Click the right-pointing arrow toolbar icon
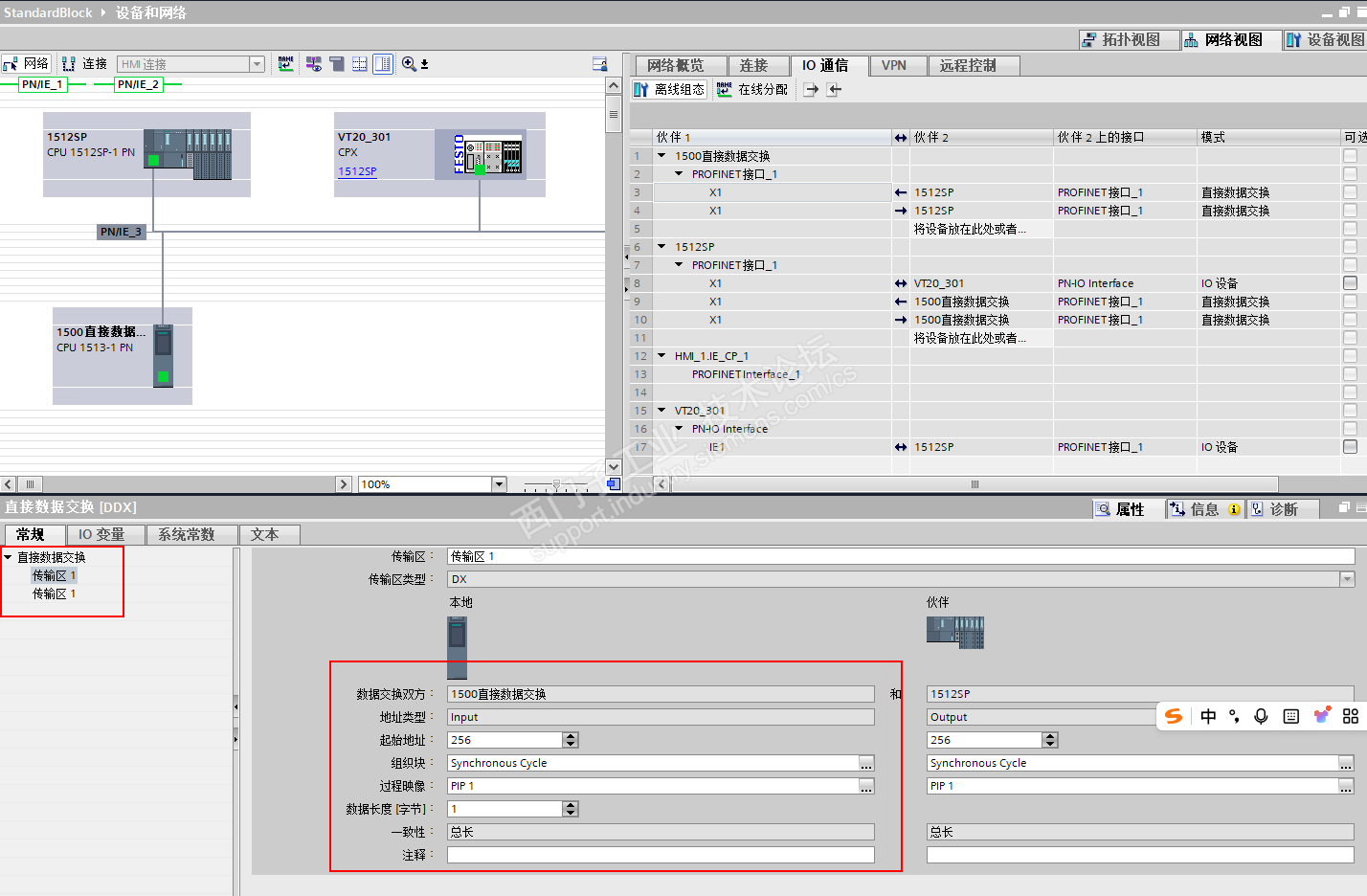This screenshot has height=896, width=1367. 811,89
